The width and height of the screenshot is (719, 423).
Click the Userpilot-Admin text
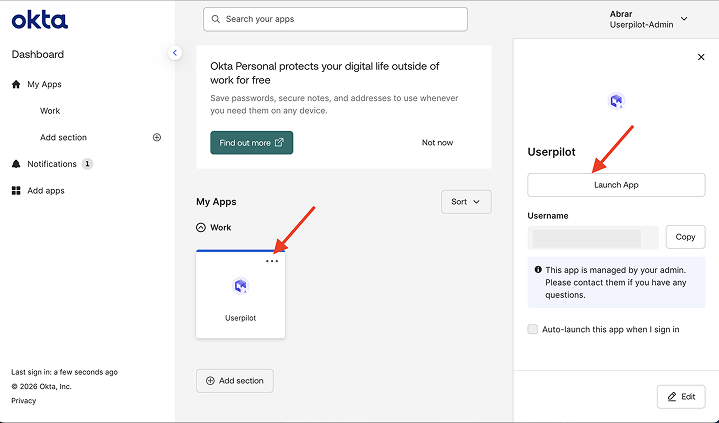coord(641,25)
